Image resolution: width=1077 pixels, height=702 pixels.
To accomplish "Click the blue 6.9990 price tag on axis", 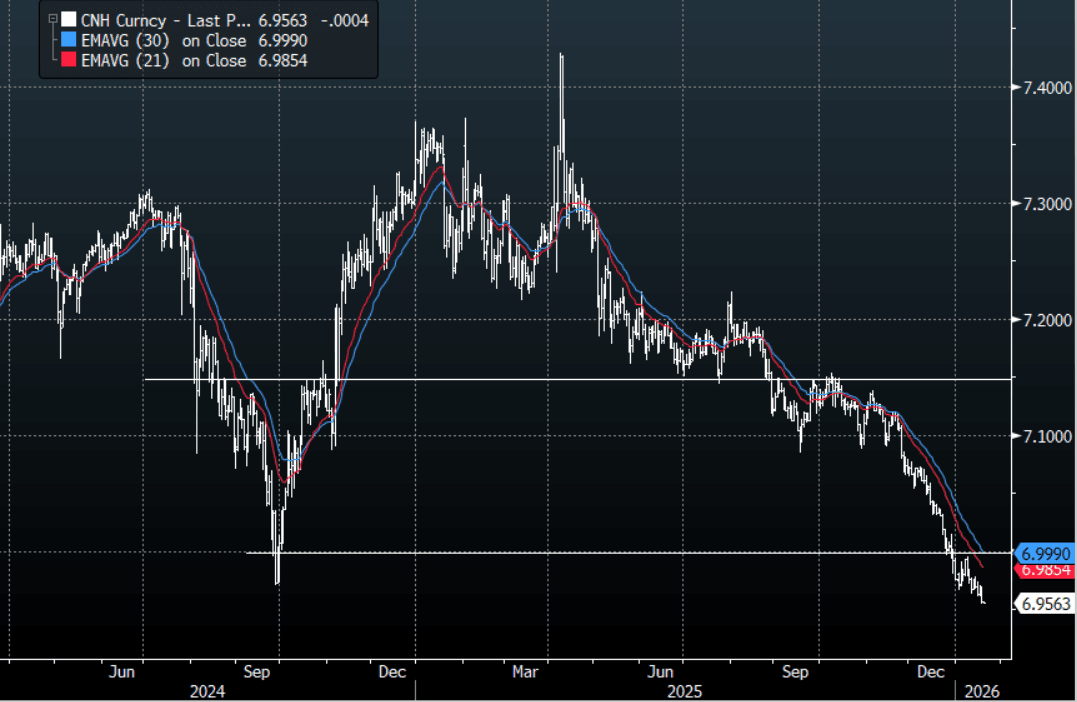I will pos(1045,553).
